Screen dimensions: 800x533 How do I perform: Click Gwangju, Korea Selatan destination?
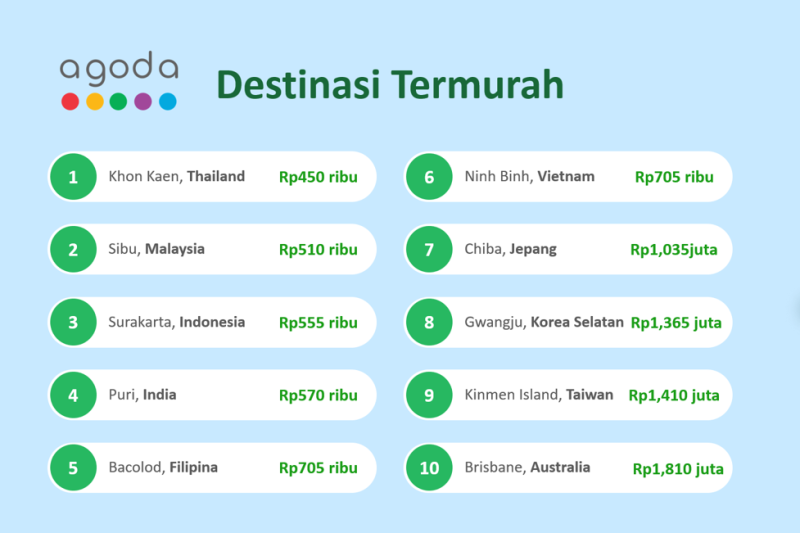[x=544, y=322]
